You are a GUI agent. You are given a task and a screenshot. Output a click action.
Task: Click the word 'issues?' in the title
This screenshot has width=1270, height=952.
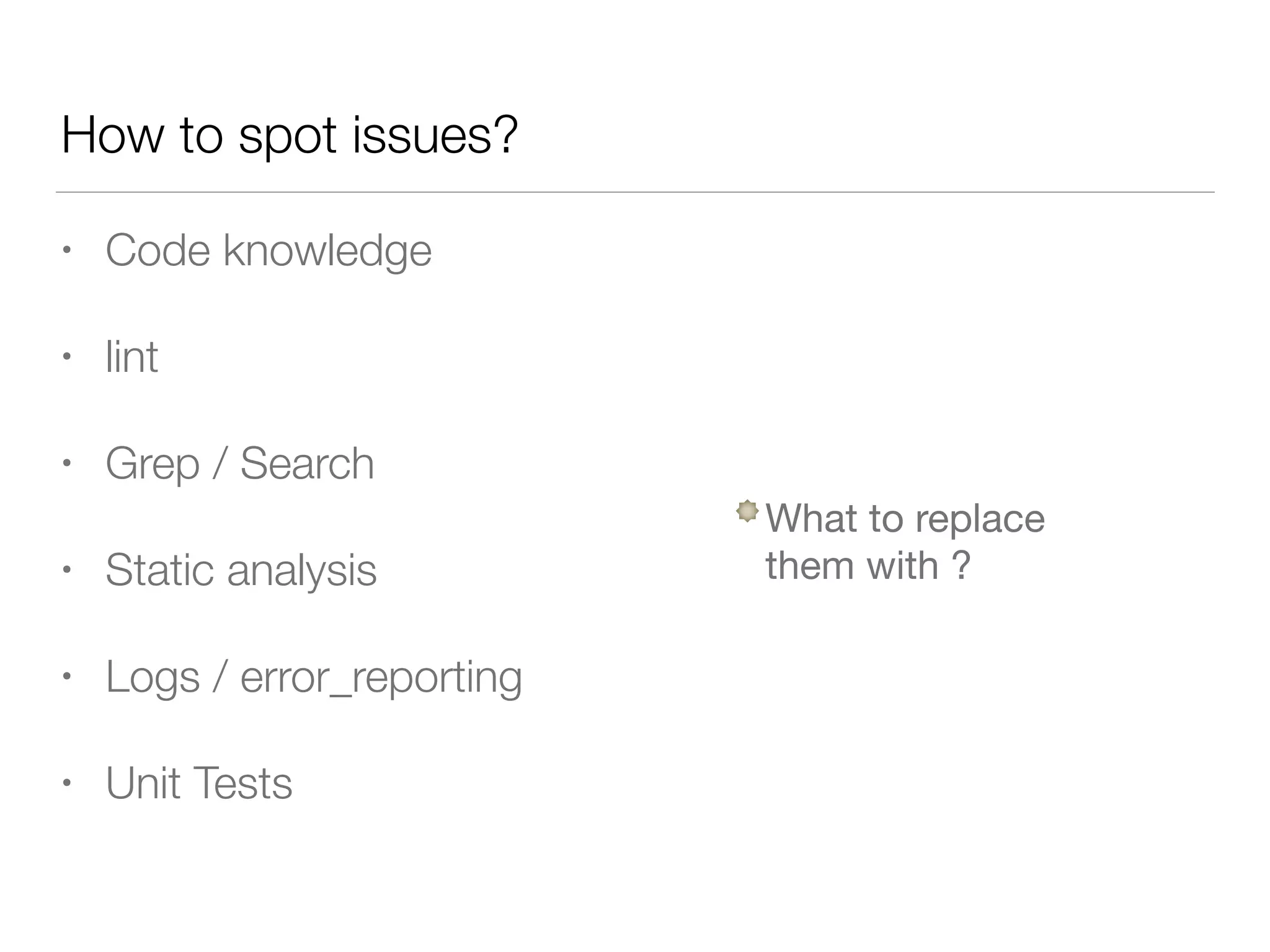coord(435,134)
